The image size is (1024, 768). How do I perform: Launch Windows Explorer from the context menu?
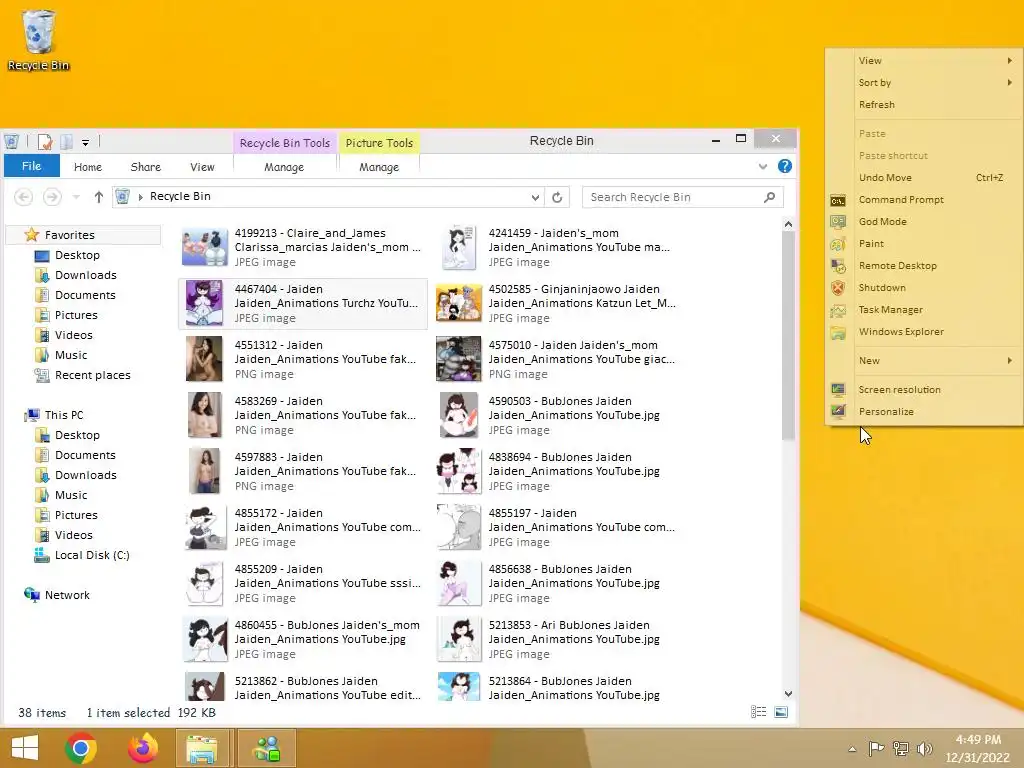click(901, 332)
